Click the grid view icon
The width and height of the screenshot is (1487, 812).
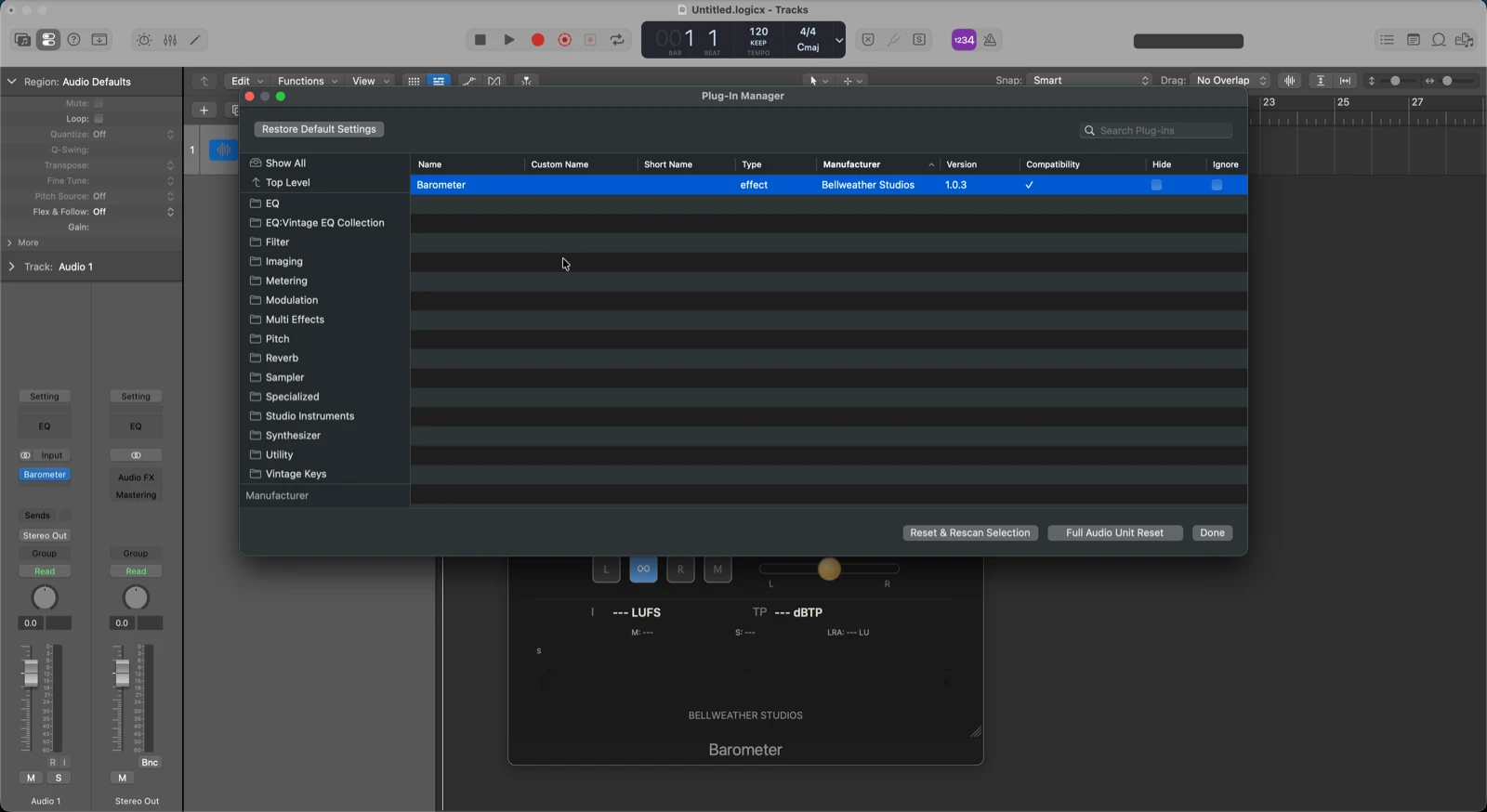tap(414, 81)
